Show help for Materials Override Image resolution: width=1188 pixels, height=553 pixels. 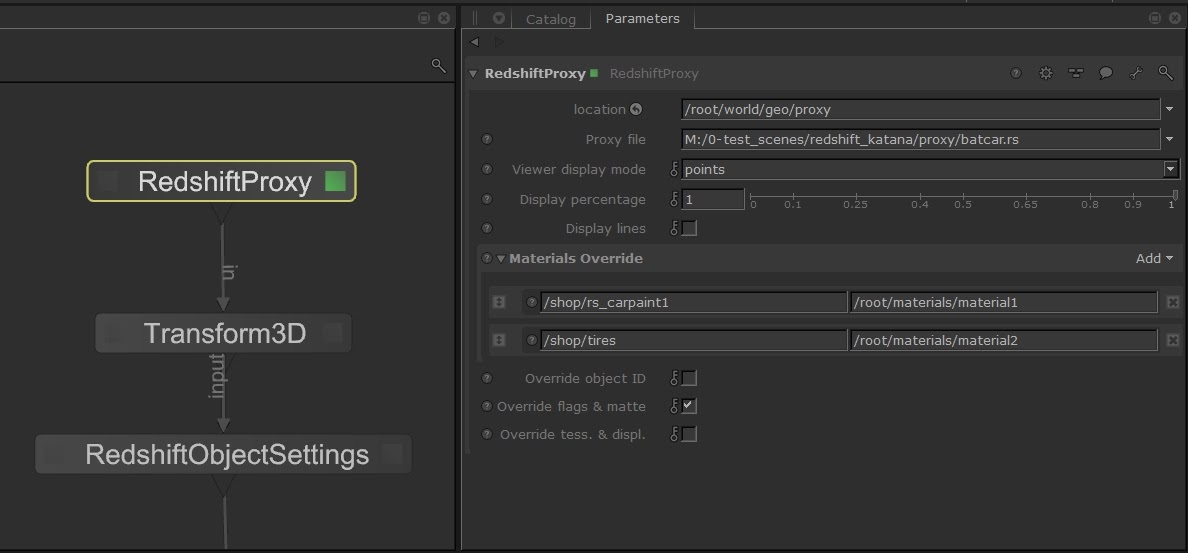click(x=487, y=258)
